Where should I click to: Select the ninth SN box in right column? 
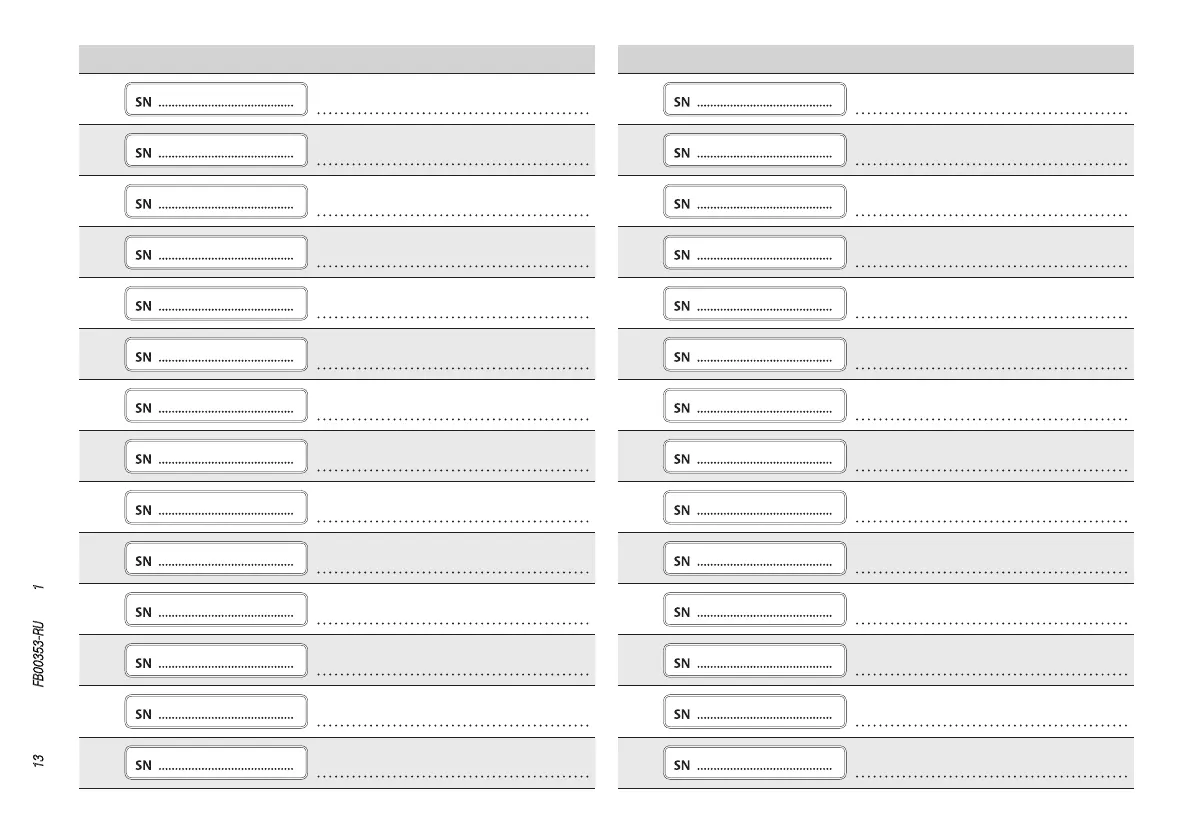754,508
